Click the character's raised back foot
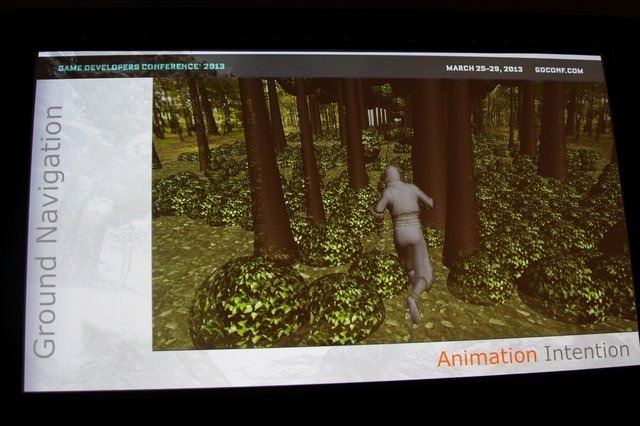The height and width of the screenshot is (426, 640). click(413, 309)
